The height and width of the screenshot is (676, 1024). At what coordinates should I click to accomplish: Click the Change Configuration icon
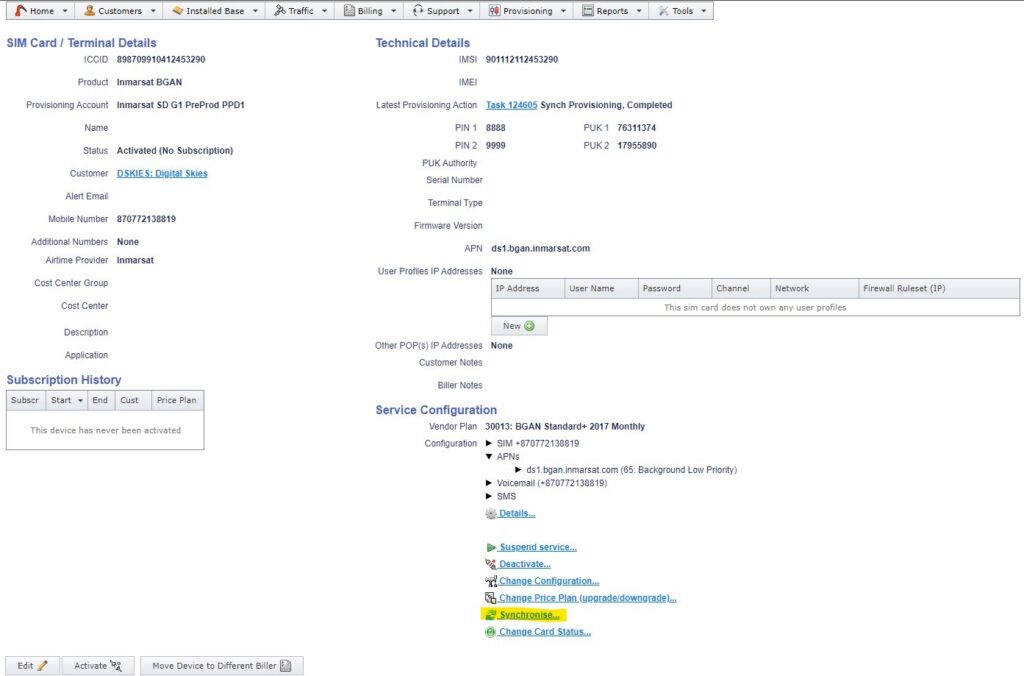(490, 582)
